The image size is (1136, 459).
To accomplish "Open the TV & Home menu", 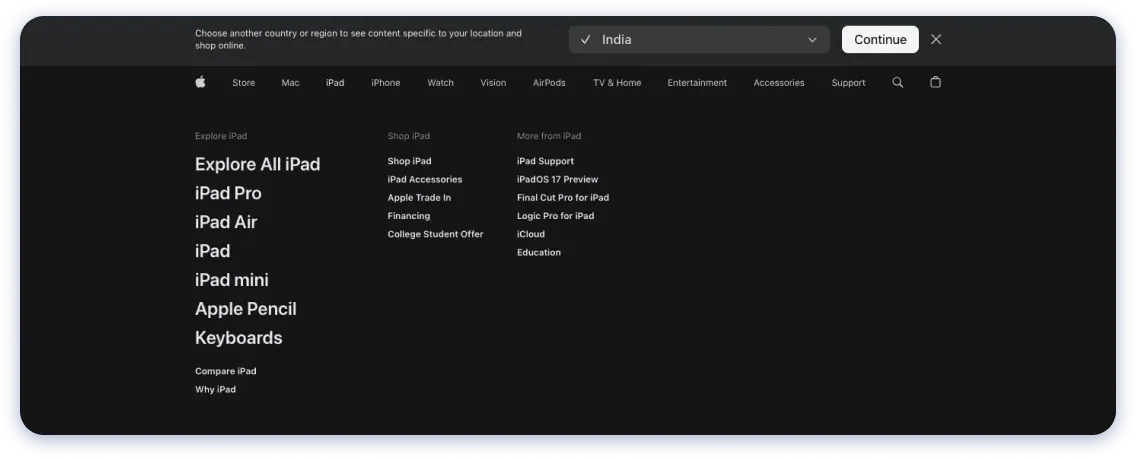I will pos(617,83).
